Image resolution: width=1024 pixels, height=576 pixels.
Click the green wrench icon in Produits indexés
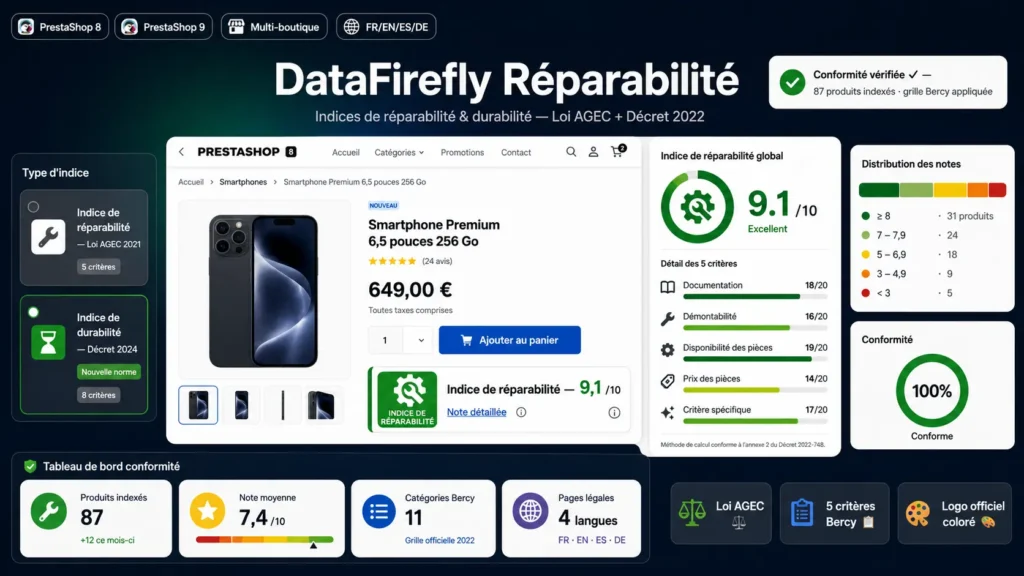click(48, 511)
